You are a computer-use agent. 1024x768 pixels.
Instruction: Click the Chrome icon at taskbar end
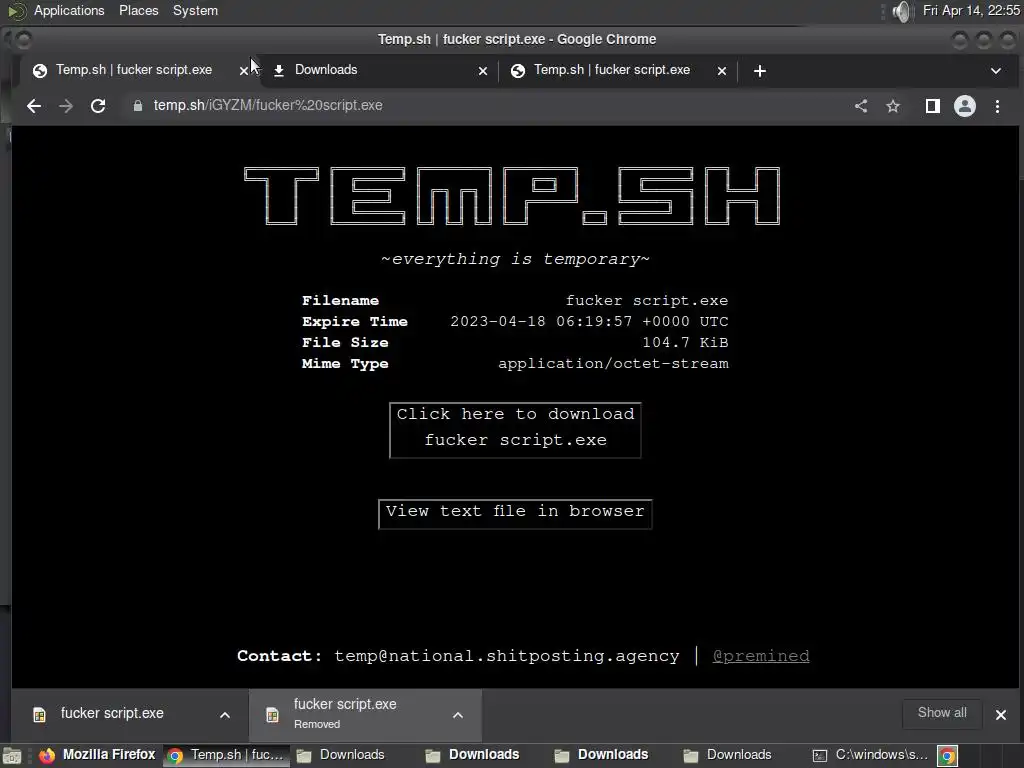[x=948, y=756]
